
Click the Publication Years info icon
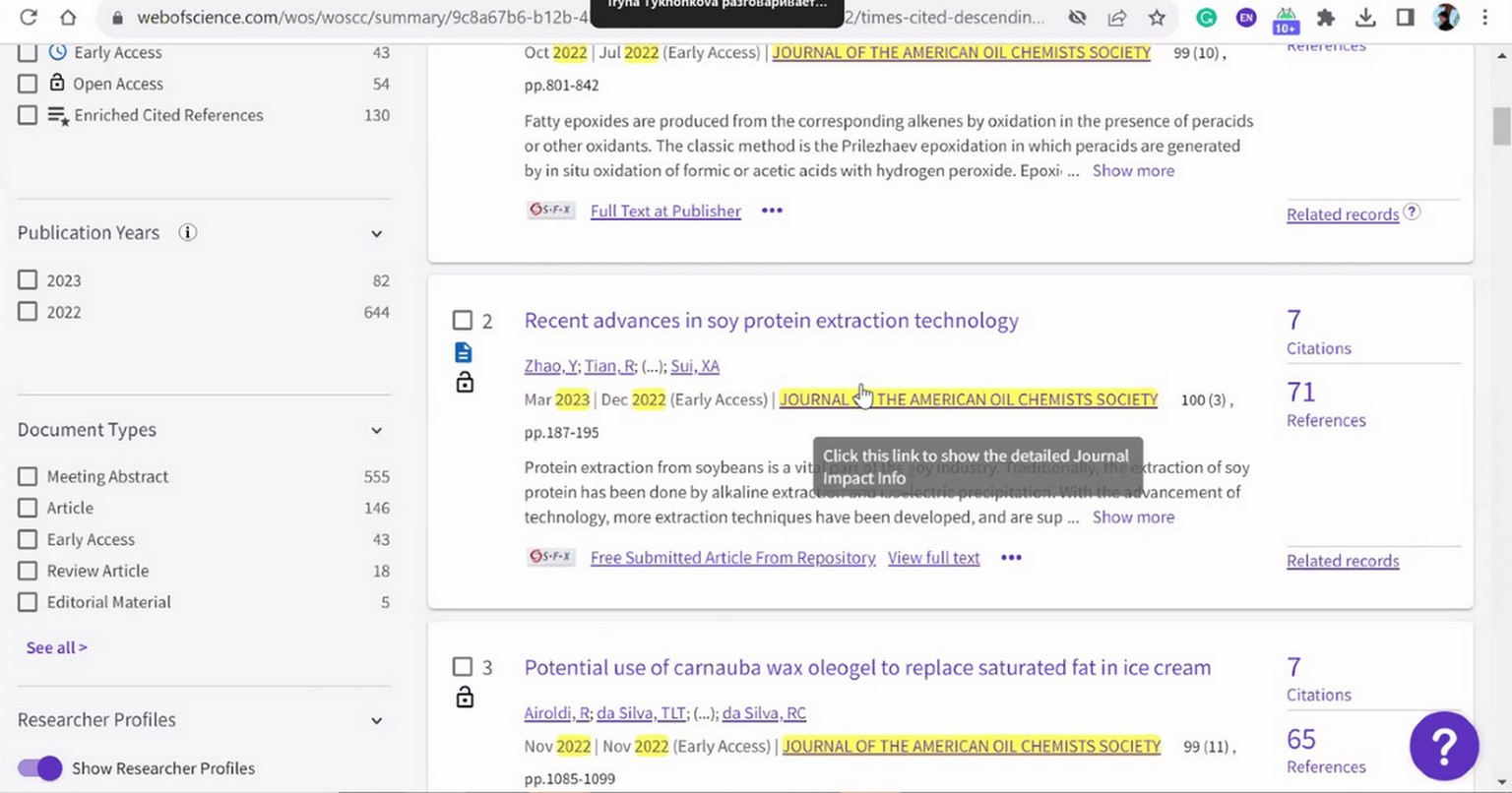[x=187, y=233]
